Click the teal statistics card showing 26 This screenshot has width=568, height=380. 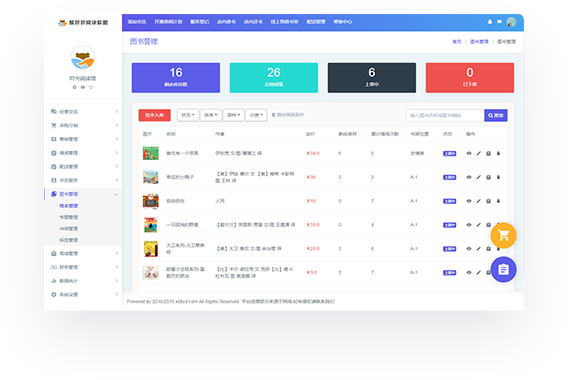coord(273,78)
